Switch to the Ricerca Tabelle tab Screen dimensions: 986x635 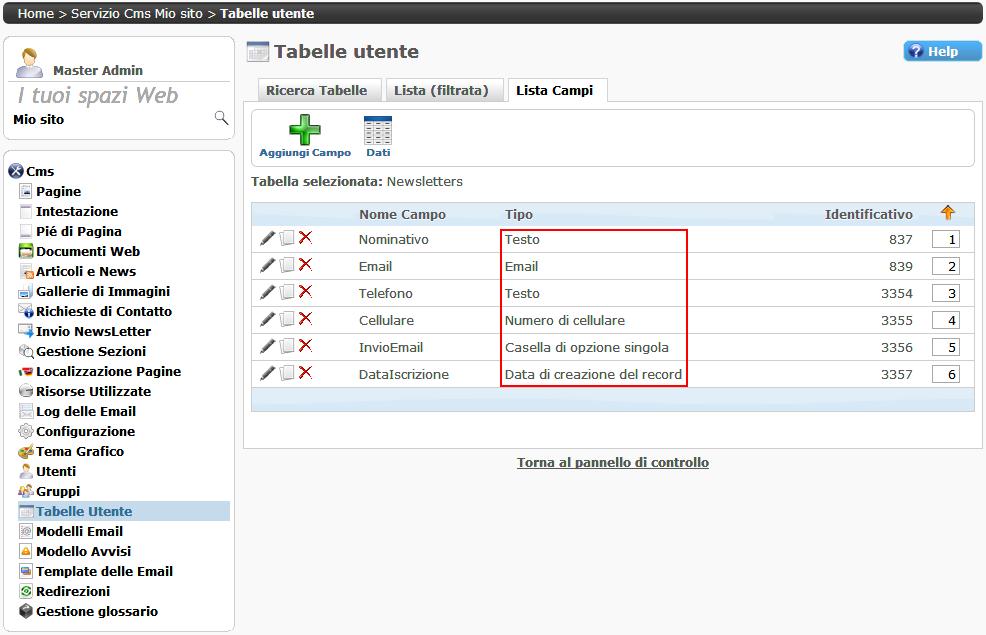(316, 91)
